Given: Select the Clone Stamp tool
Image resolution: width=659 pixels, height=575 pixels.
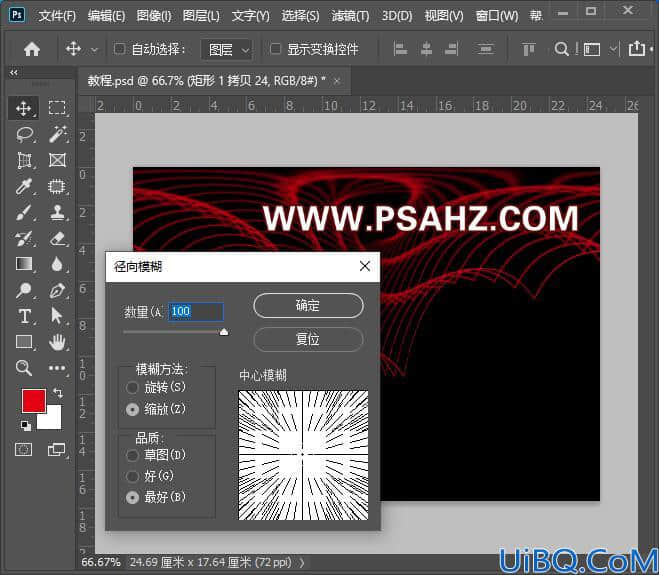Looking at the screenshot, I should click(57, 213).
